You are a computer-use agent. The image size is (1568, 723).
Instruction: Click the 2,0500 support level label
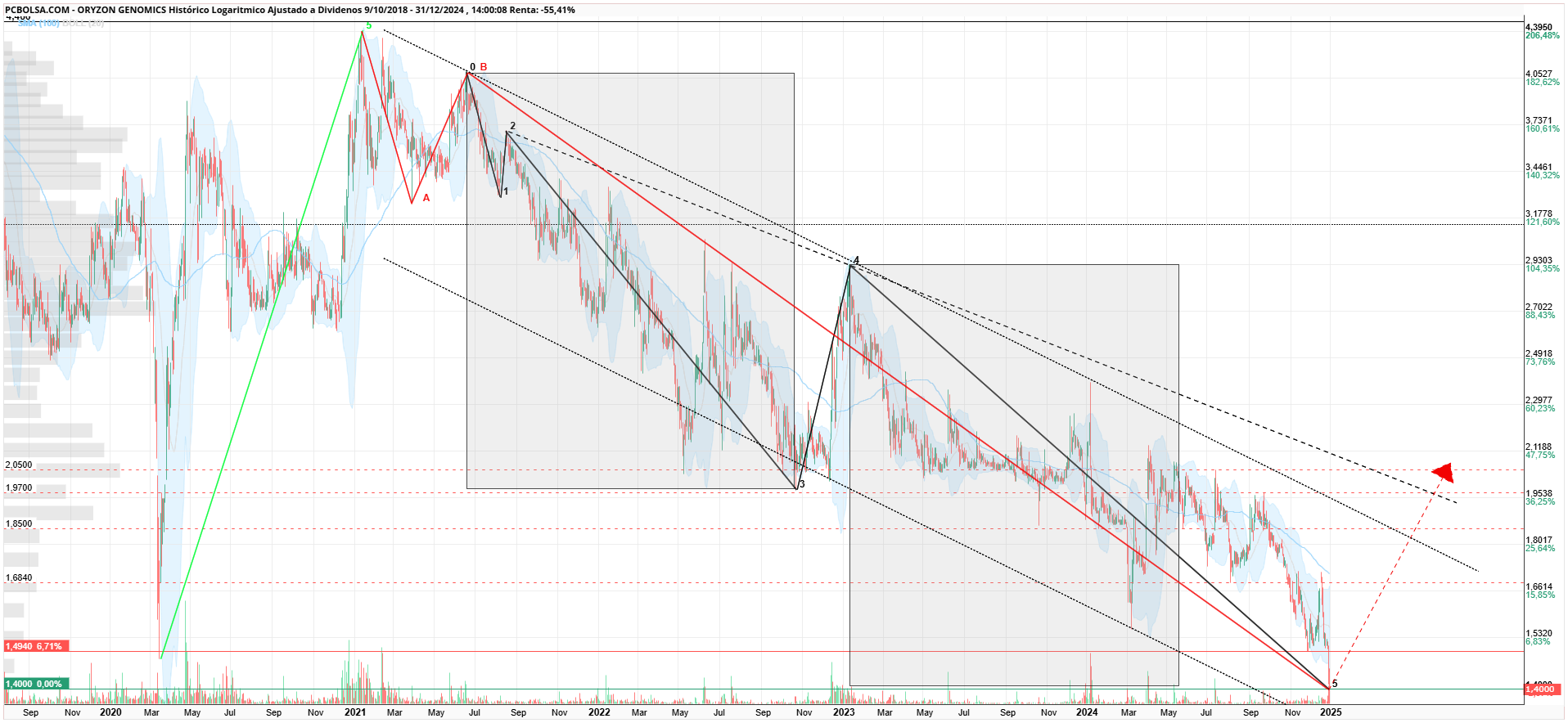point(19,465)
